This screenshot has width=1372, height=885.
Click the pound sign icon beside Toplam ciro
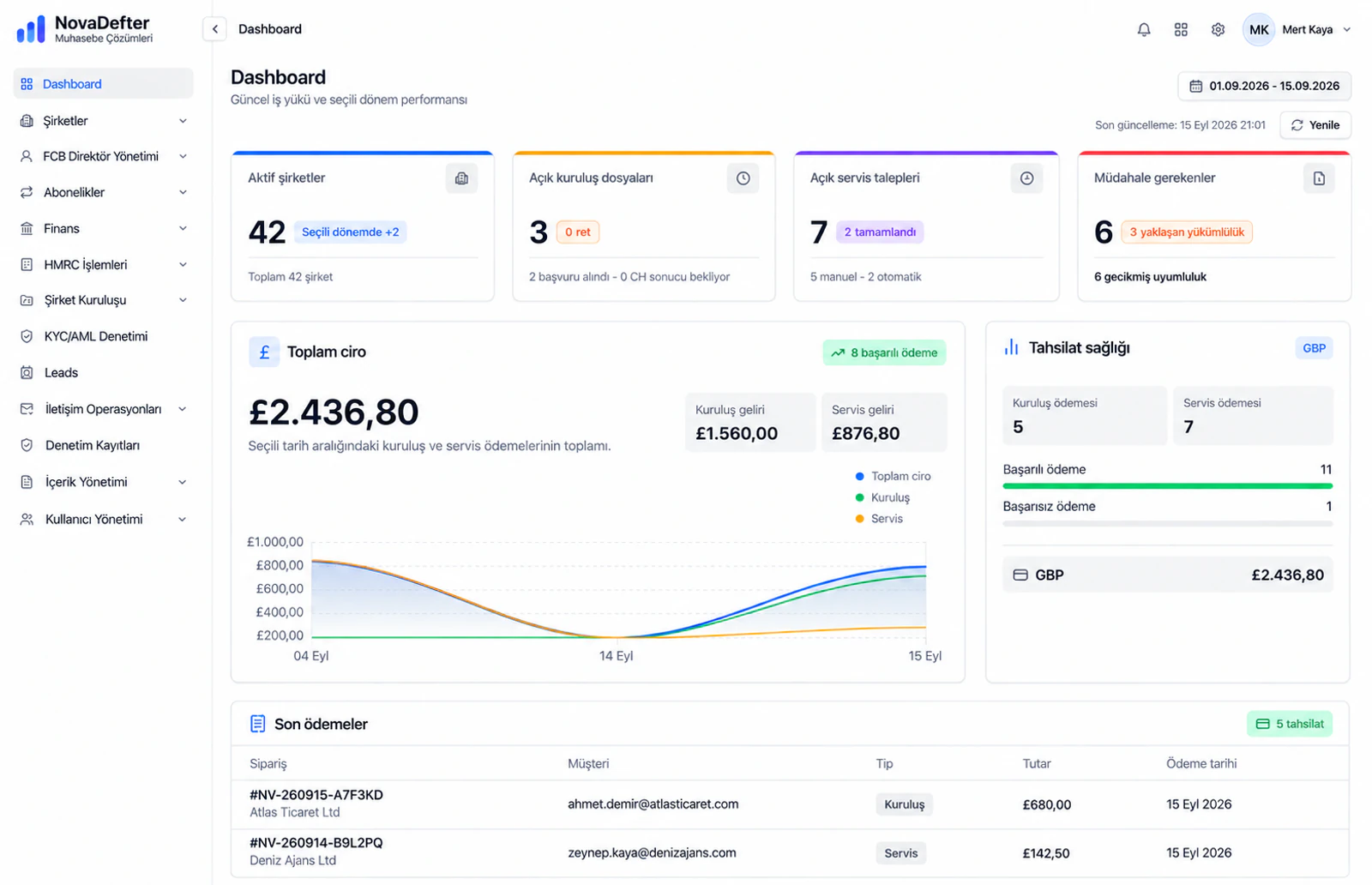264,352
